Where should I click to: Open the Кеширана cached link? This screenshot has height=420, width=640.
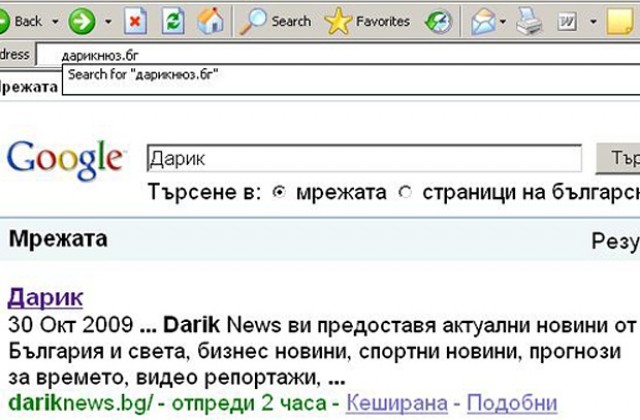(x=397, y=403)
